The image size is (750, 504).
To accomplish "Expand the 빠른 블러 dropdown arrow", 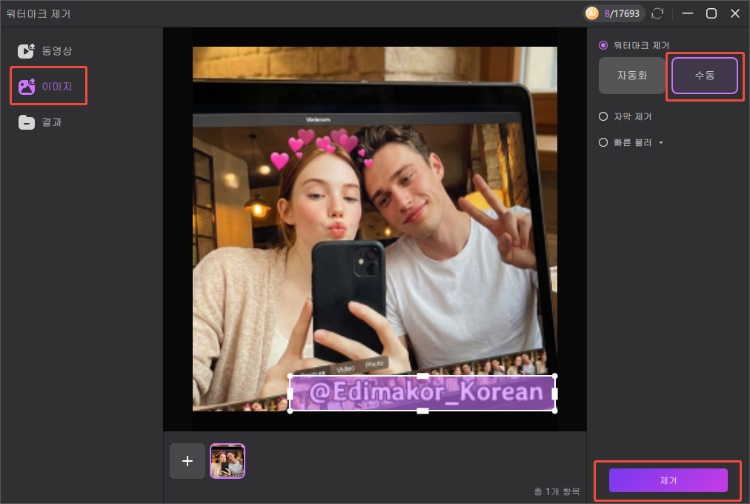I will (x=661, y=143).
